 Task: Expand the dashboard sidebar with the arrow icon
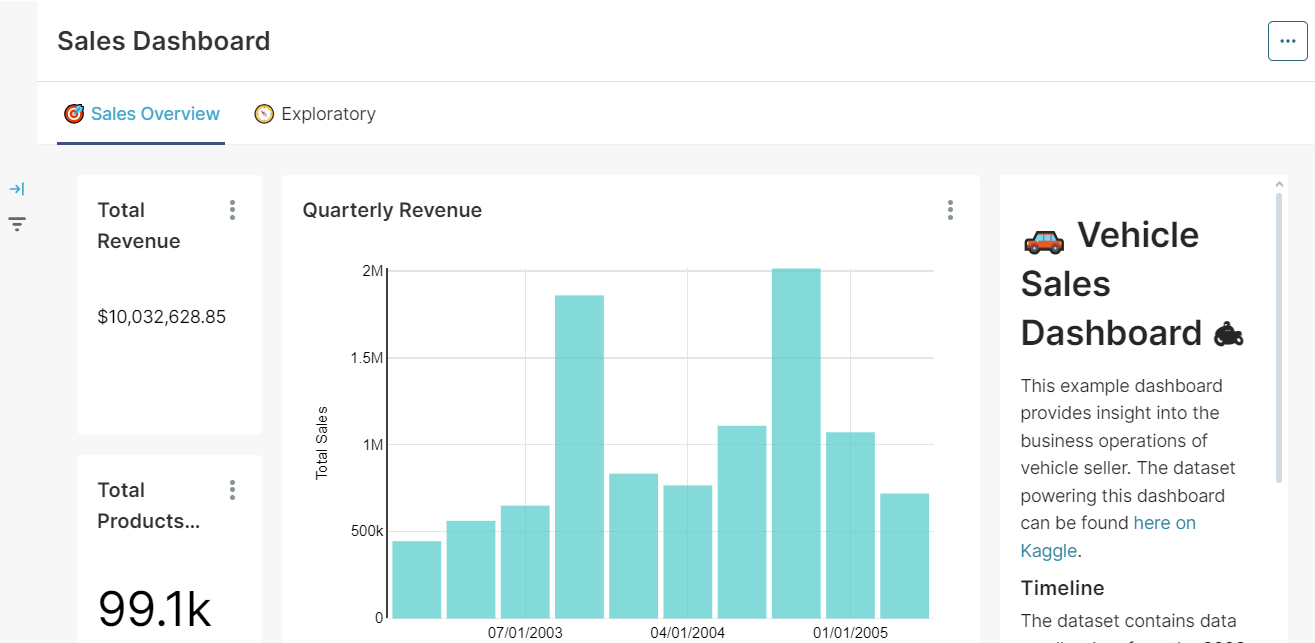click(x=17, y=187)
